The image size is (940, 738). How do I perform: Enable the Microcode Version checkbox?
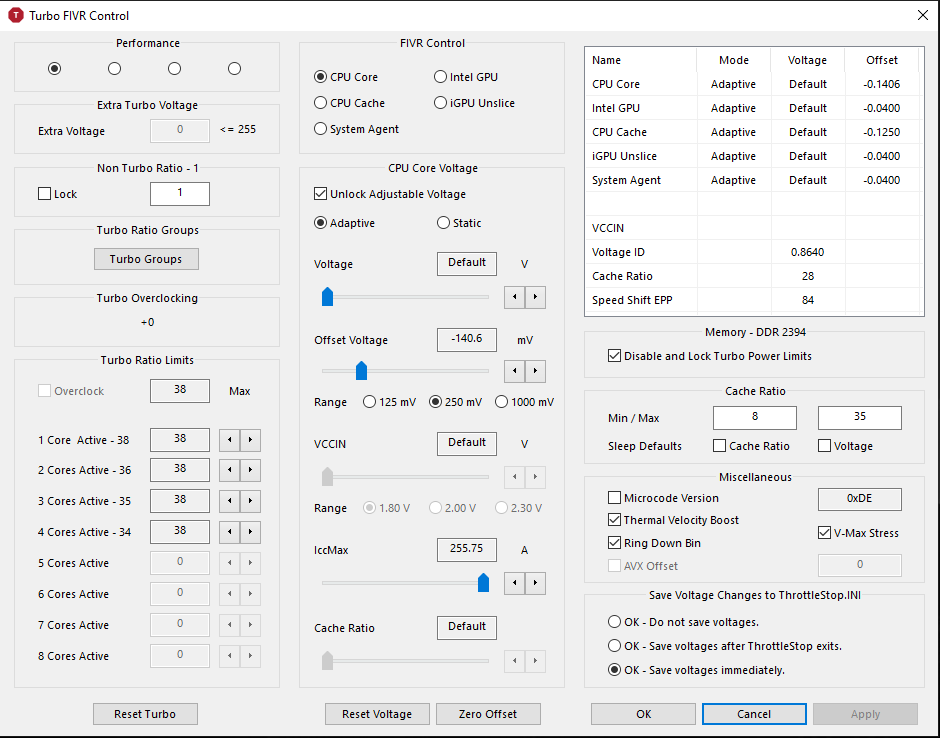[x=615, y=498]
